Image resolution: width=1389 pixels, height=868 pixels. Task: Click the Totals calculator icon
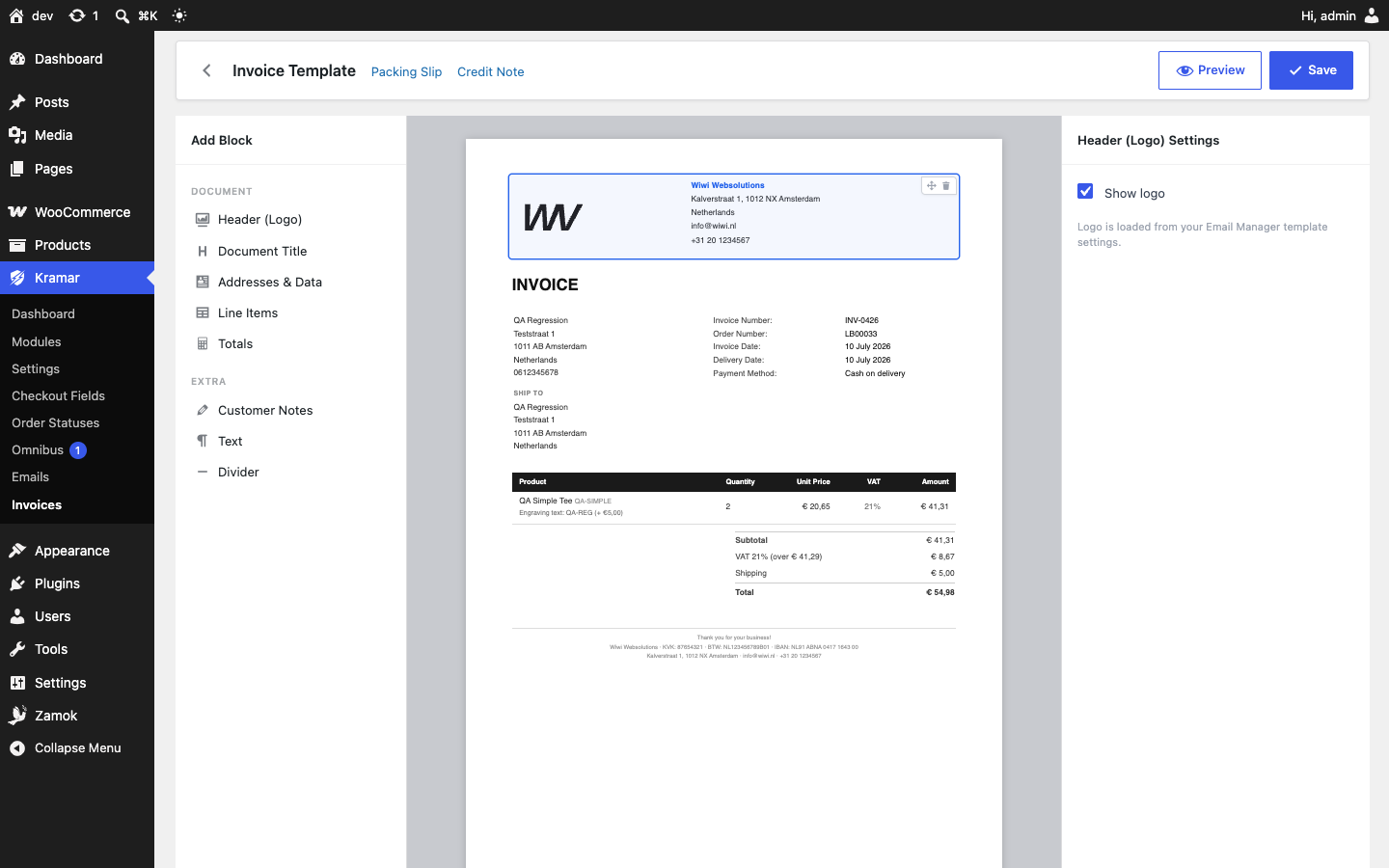coord(203,343)
